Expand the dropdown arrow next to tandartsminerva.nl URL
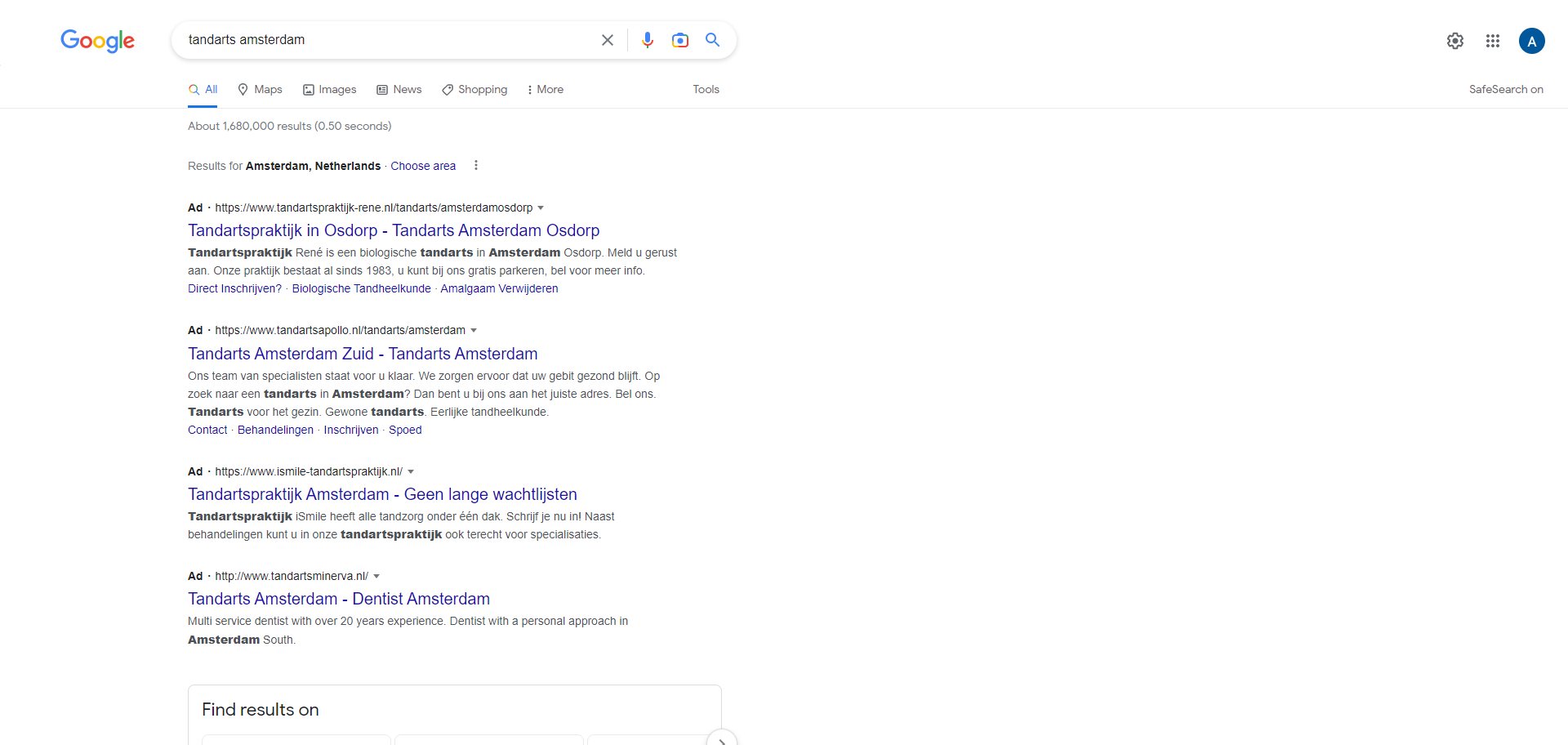The width and height of the screenshot is (1568, 745). (376, 577)
